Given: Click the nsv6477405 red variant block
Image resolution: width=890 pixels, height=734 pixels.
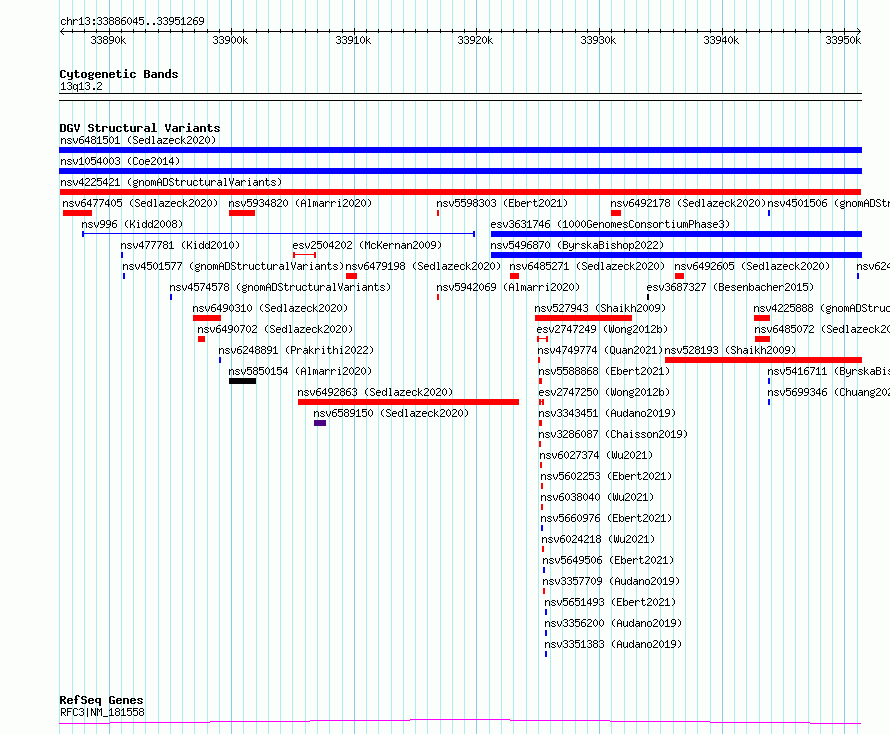Looking at the screenshot, I should click(77, 213).
